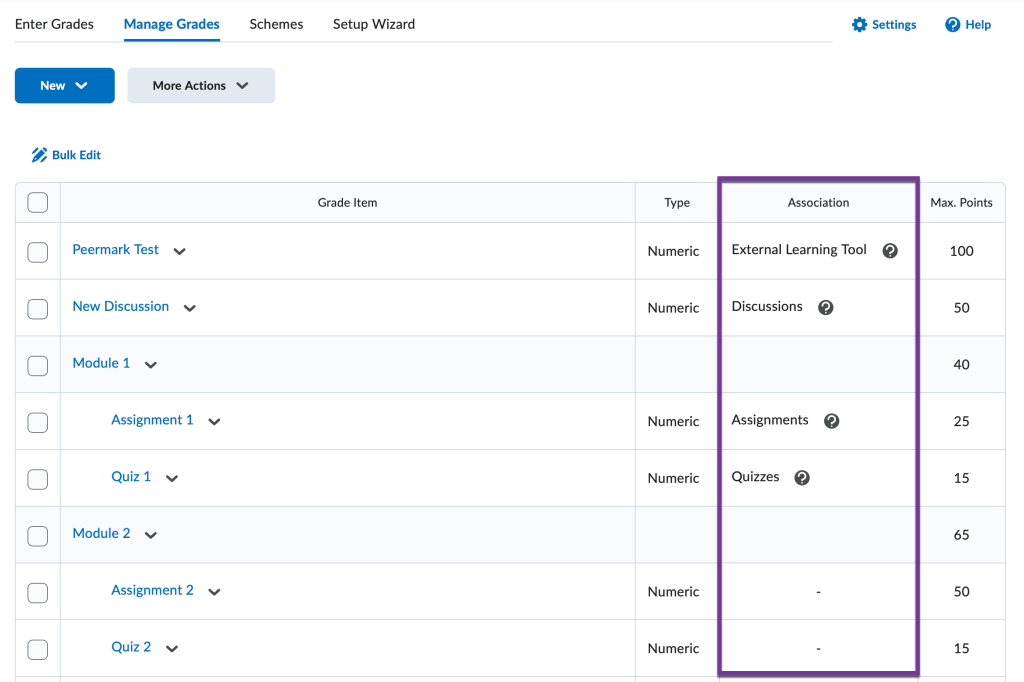Select the blue New button
The width and height of the screenshot is (1024, 682).
(x=64, y=85)
